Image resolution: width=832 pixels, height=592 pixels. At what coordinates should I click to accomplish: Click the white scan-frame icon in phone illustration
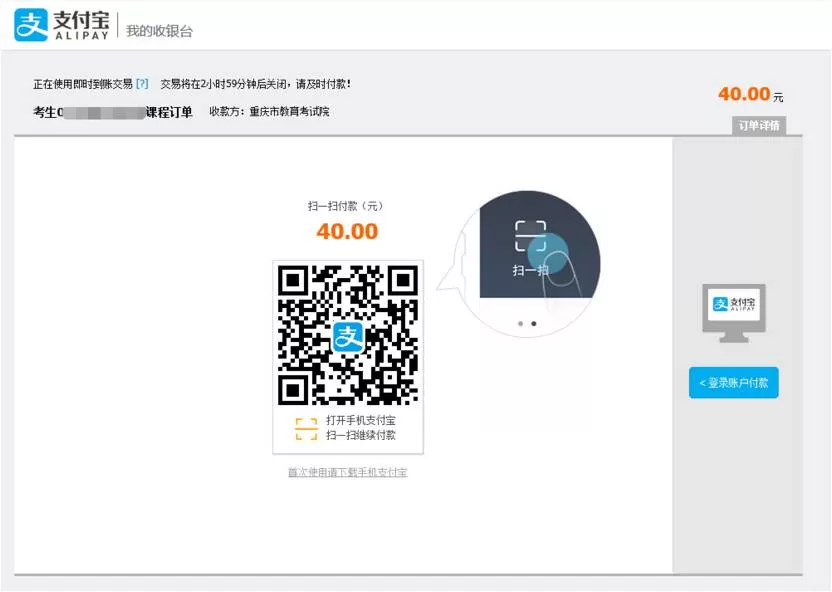pos(530,236)
